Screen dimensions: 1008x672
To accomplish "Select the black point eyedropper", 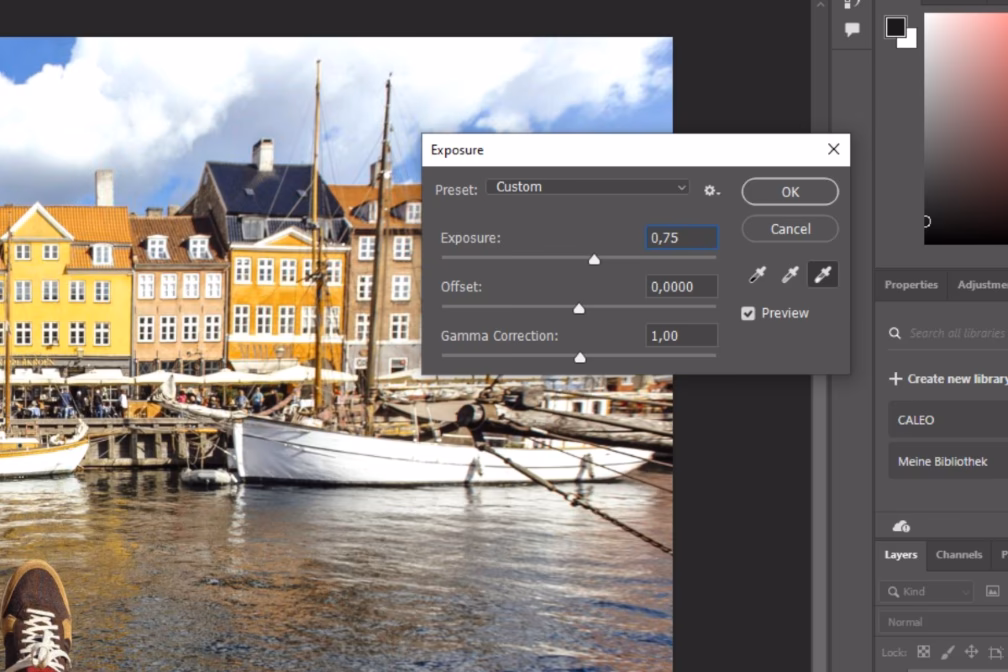I will [758, 275].
